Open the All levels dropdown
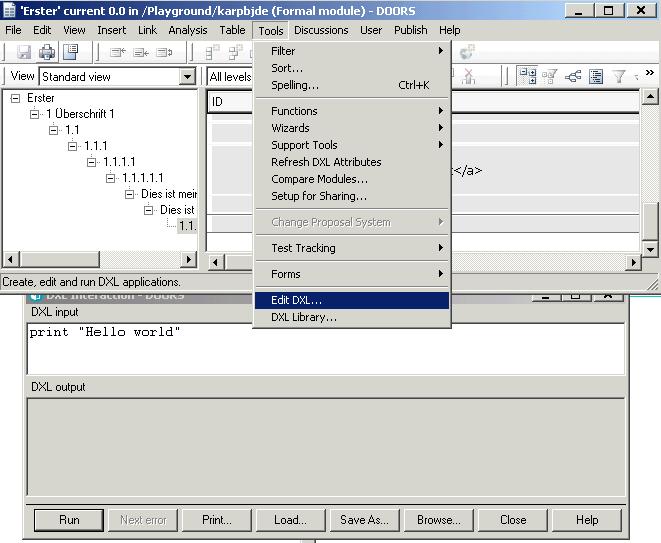The image size is (661, 543). (230, 77)
